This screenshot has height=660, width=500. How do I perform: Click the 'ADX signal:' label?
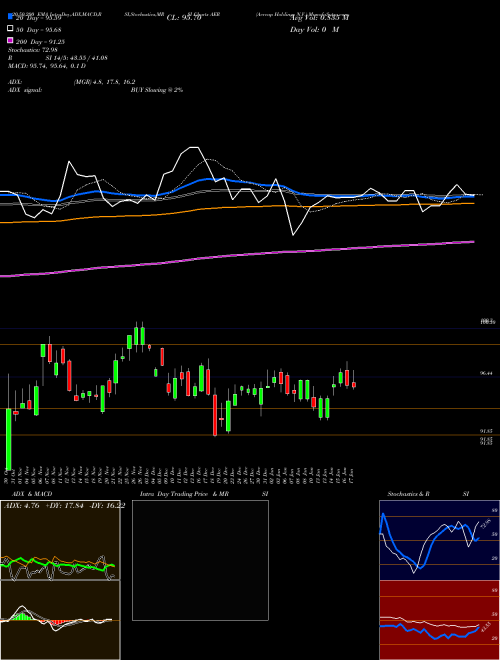click(24, 90)
